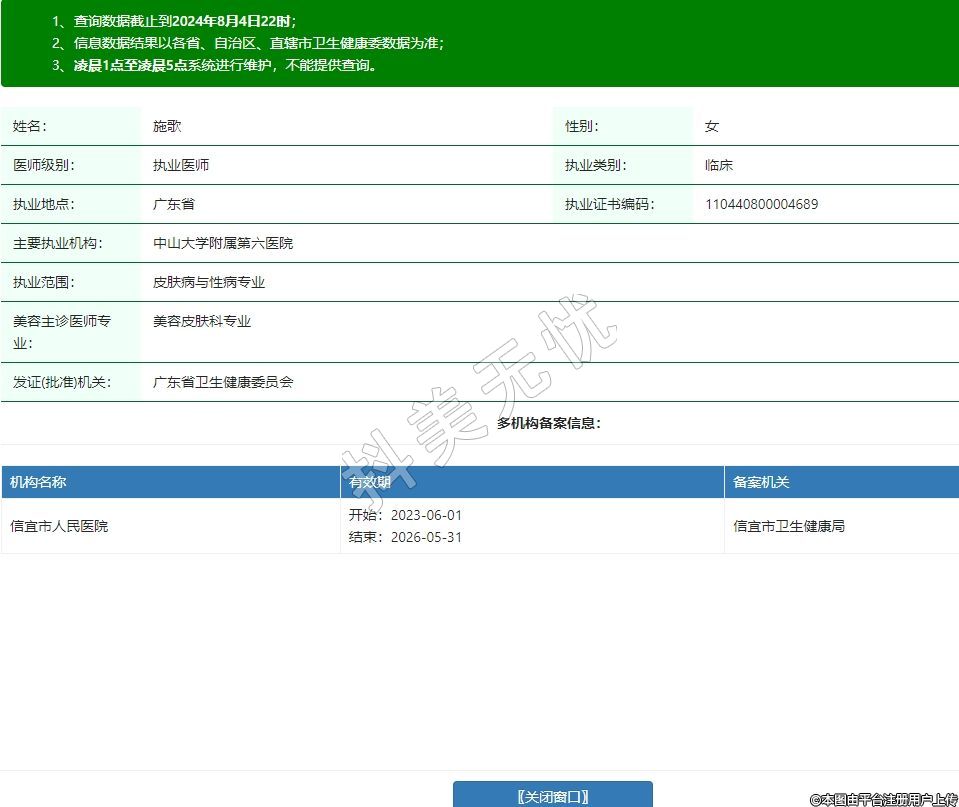Select the 信宜市卫生健康局 table cell
Viewport: 959px width, 807px height.
789,526
